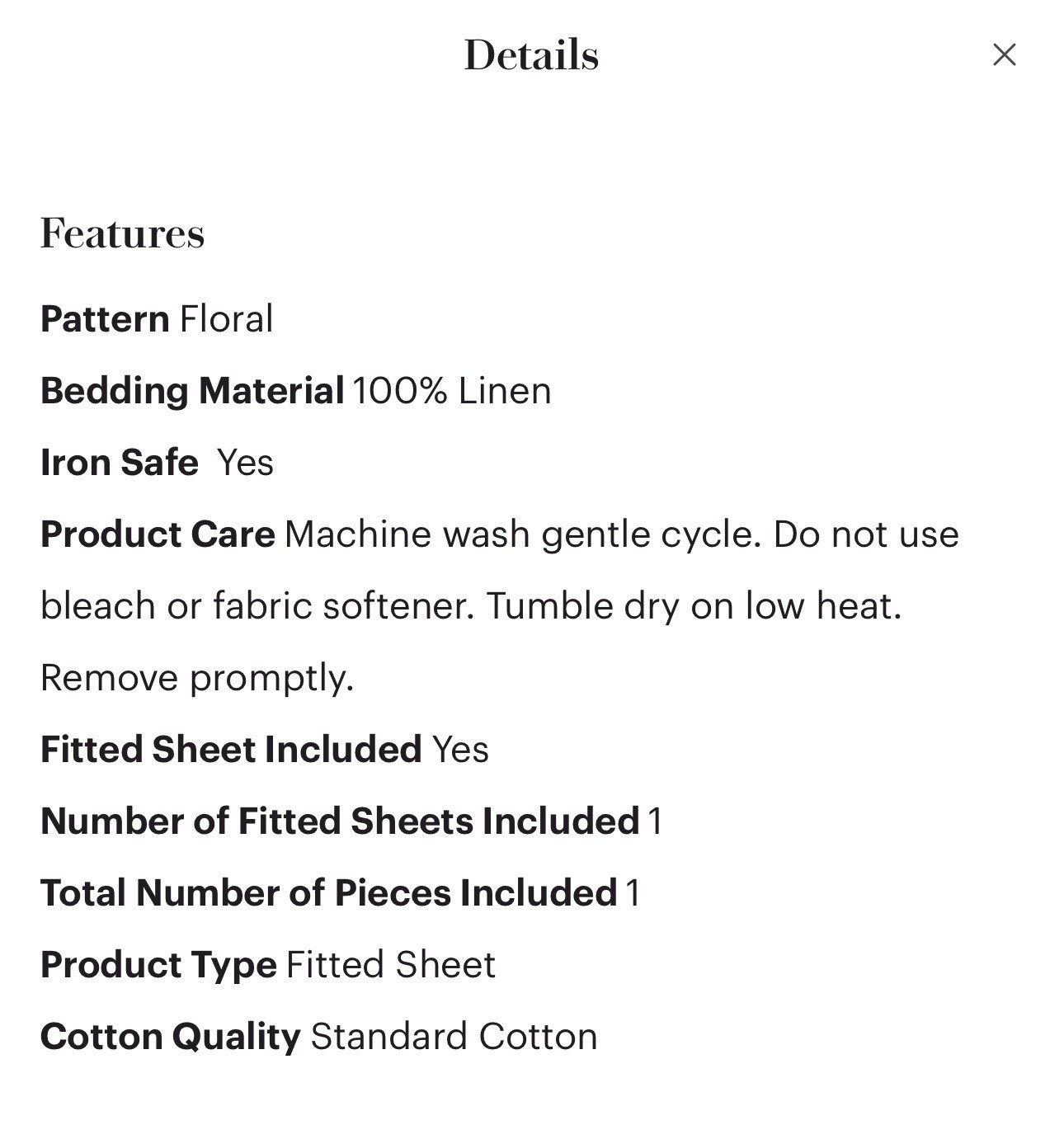Click the Details heading
The height and width of the screenshot is (1139, 1064).
(x=531, y=55)
